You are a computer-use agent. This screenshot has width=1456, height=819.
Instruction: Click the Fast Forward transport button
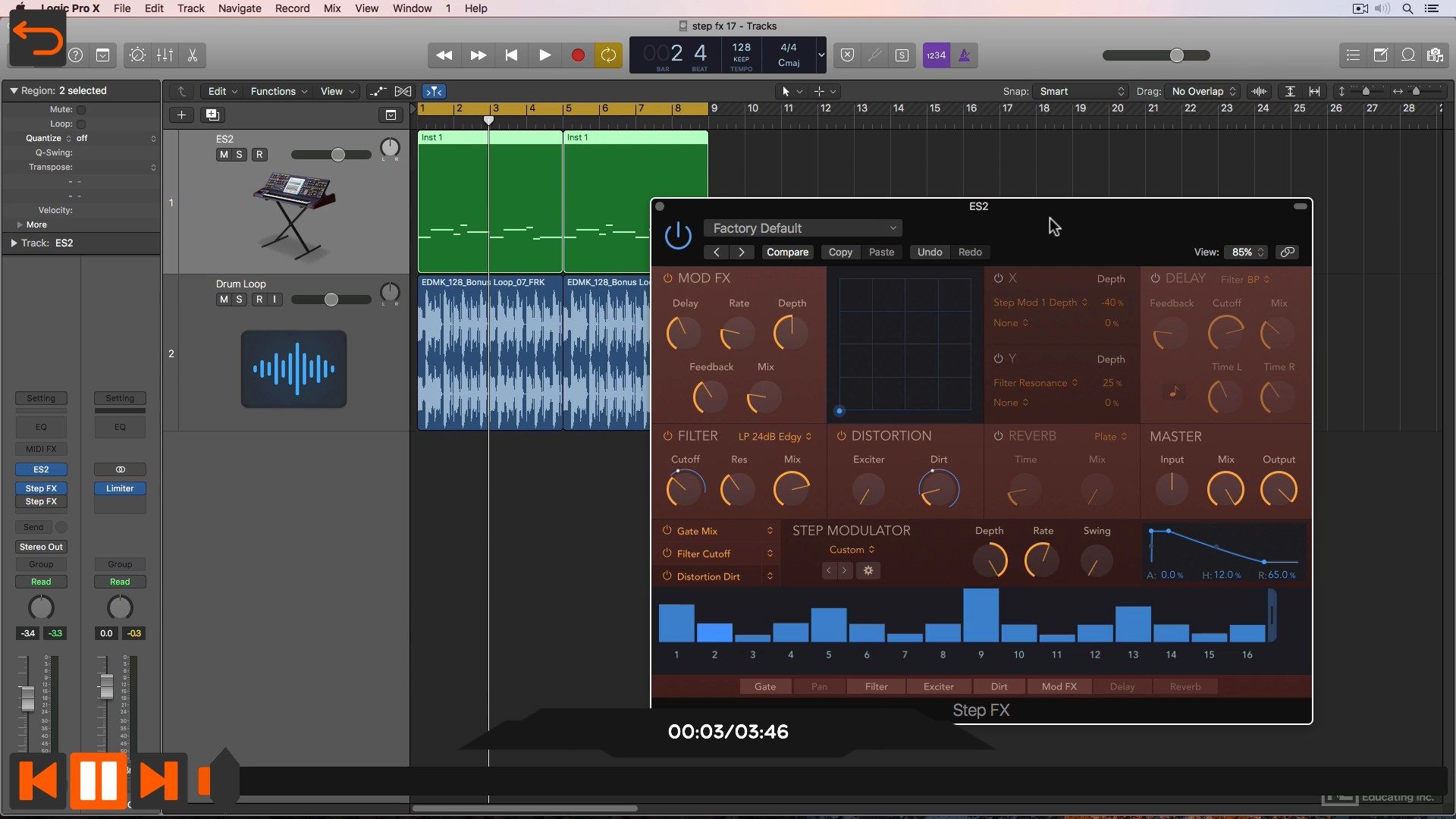click(x=479, y=55)
